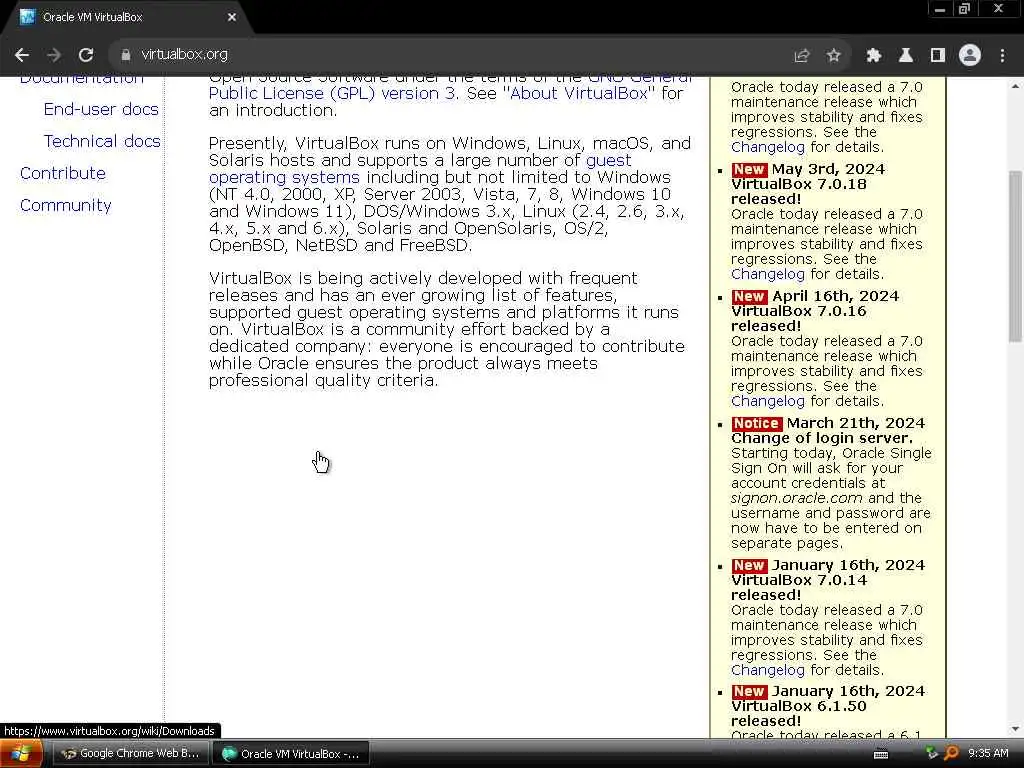Open the guest operating systems link
Image resolution: width=1024 pixels, height=768 pixels.
pos(420,168)
